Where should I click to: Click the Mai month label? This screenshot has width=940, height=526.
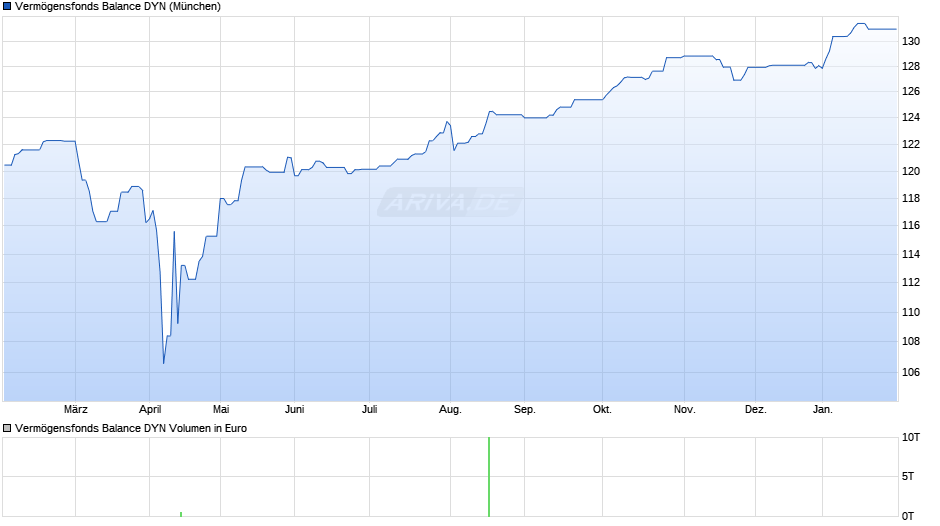[221, 410]
